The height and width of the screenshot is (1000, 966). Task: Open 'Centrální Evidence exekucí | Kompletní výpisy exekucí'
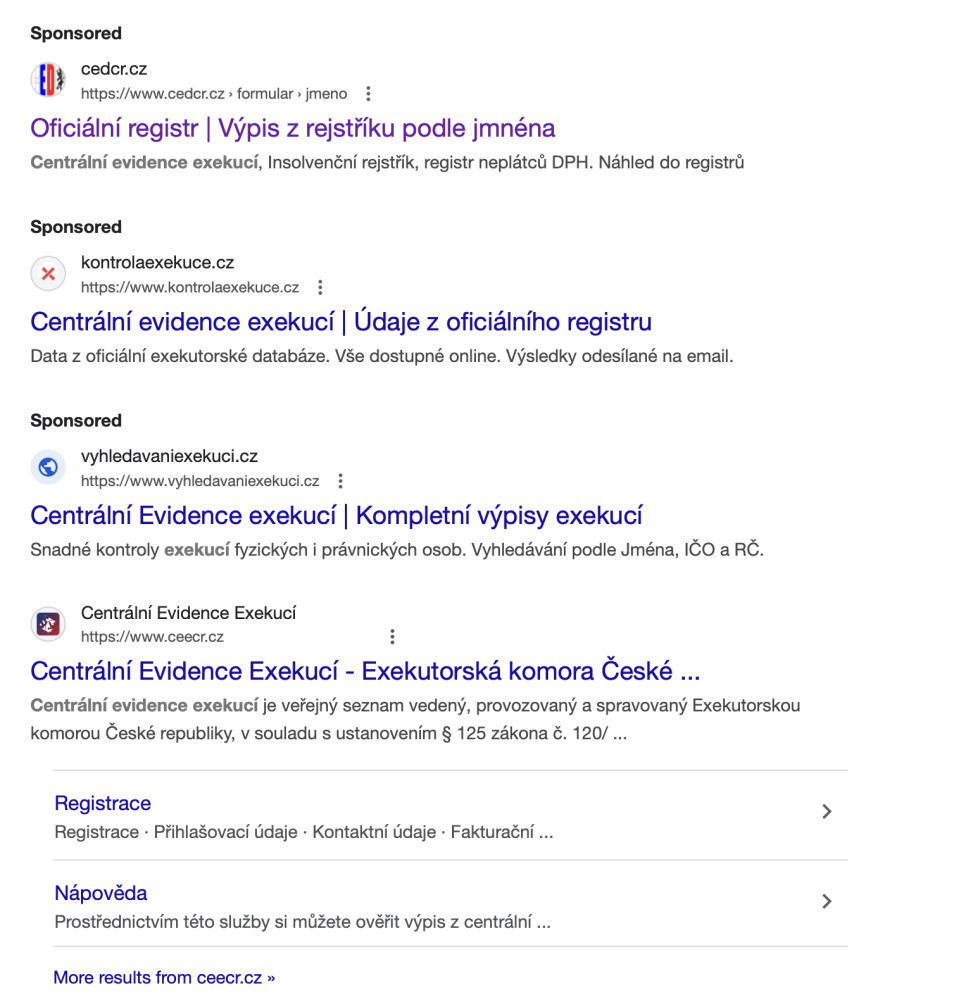[x=336, y=516]
